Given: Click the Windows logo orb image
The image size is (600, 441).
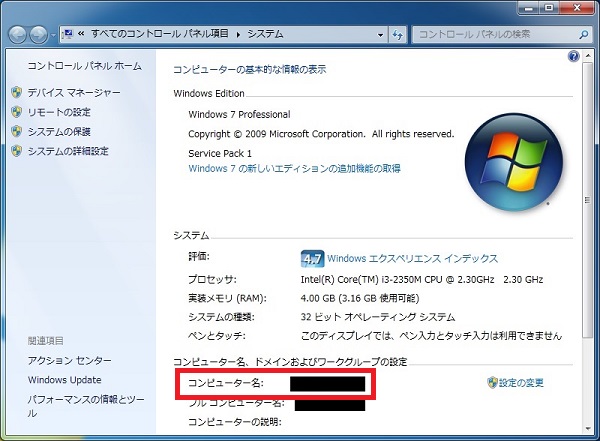Looking at the screenshot, I should [514, 162].
